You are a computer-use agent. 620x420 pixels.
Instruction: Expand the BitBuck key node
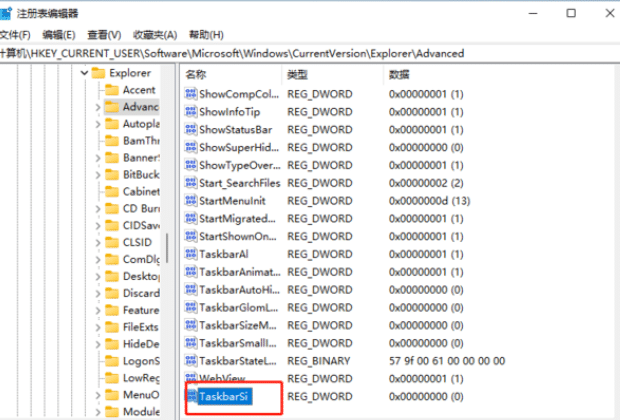coord(98,175)
